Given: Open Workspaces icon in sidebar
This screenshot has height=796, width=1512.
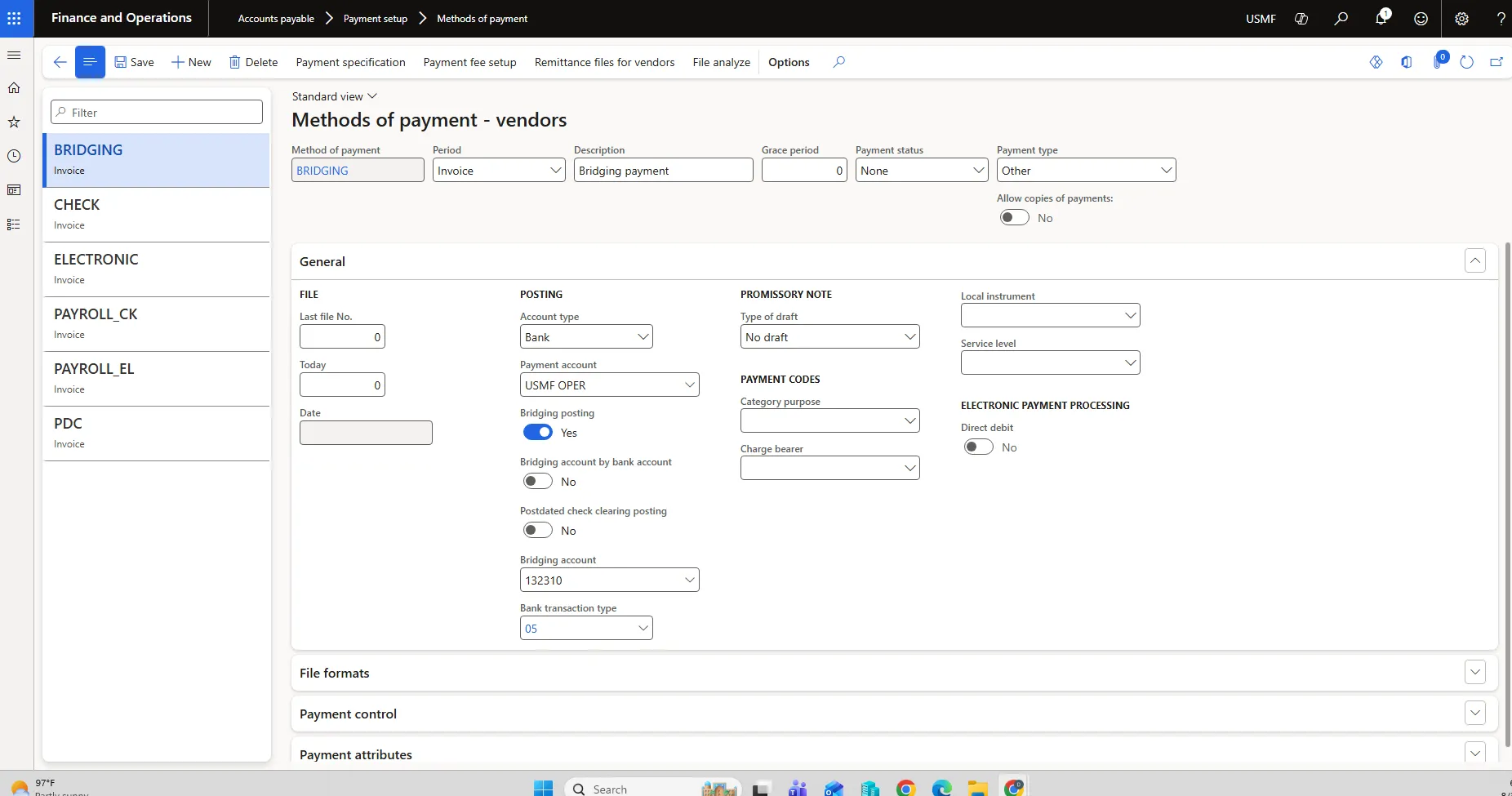Looking at the screenshot, I should 14,190.
